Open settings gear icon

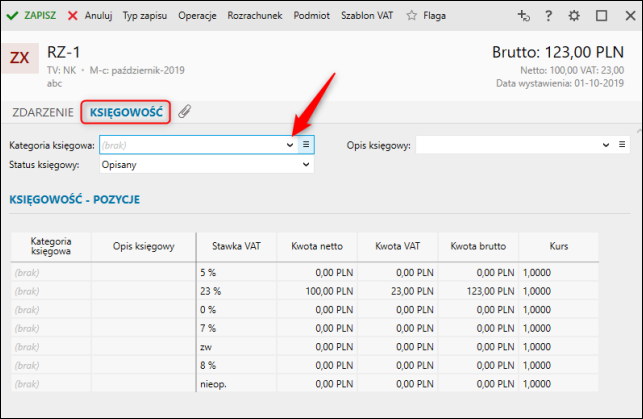pos(574,16)
